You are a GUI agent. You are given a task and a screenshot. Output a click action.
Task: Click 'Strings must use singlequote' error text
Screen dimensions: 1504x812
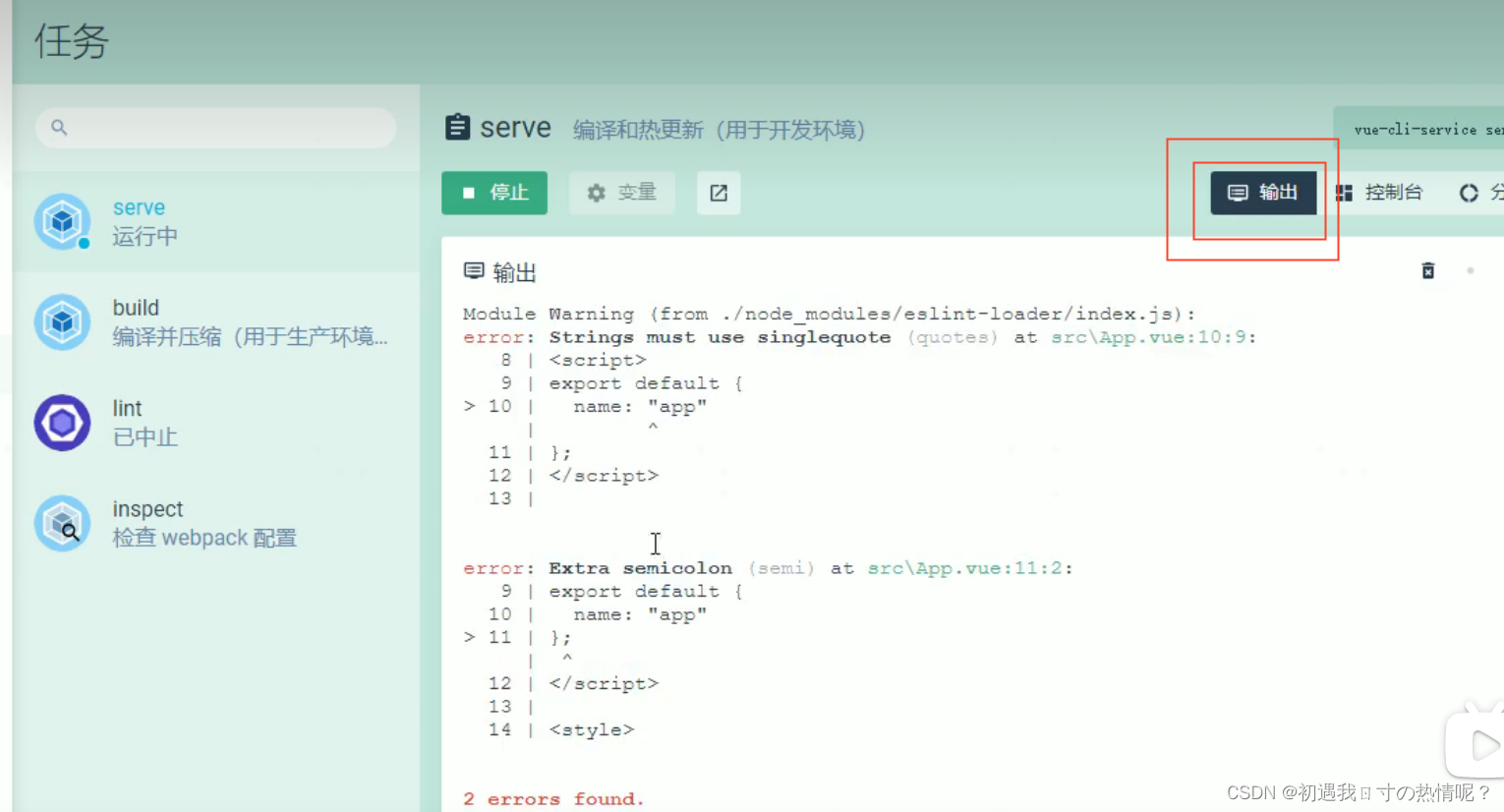pyautogui.click(x=720, y=337)
